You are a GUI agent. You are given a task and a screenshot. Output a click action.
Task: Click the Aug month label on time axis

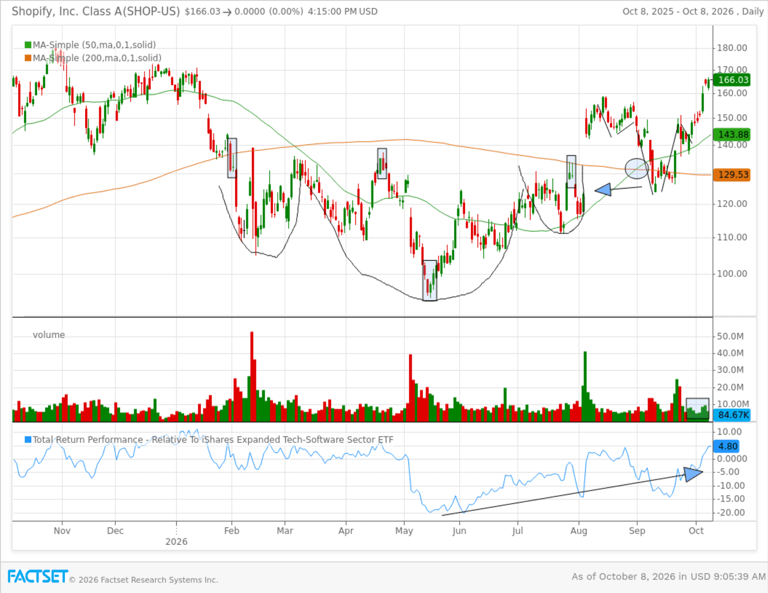click(578, 531)
